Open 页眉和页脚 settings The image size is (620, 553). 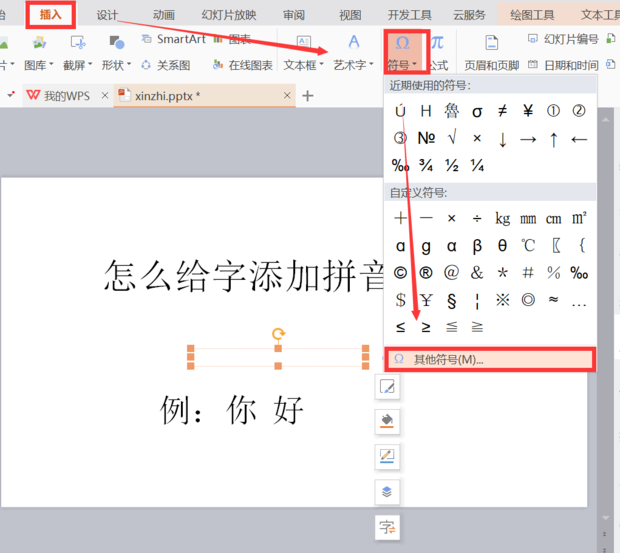(491, 53)
